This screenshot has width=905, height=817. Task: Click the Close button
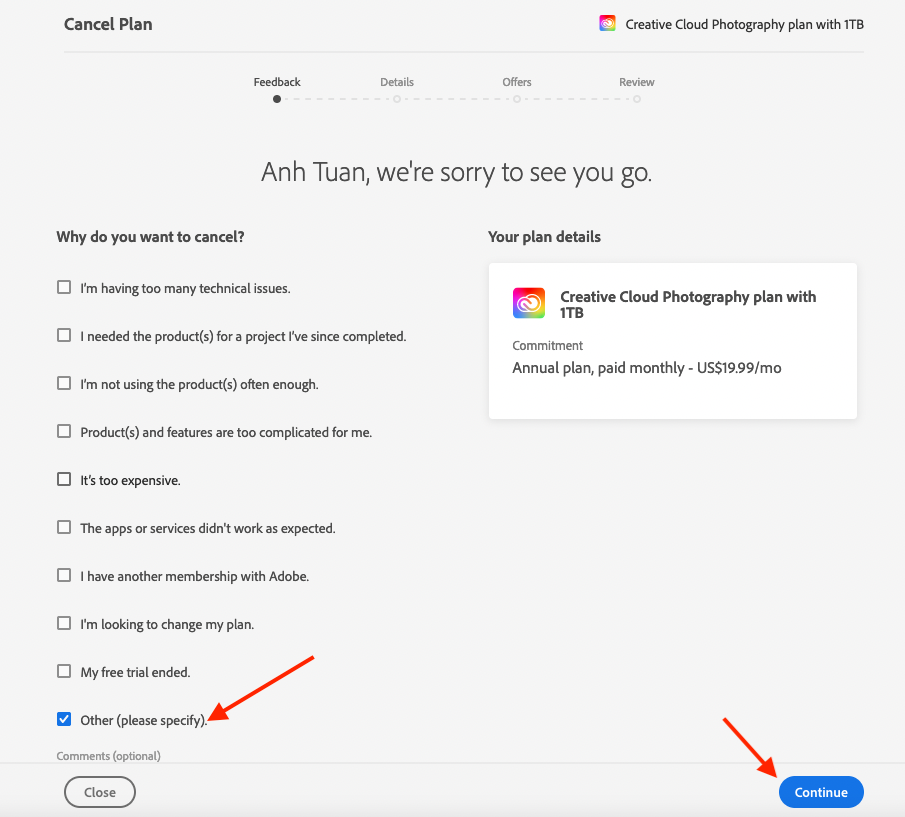tap(99, 791)
